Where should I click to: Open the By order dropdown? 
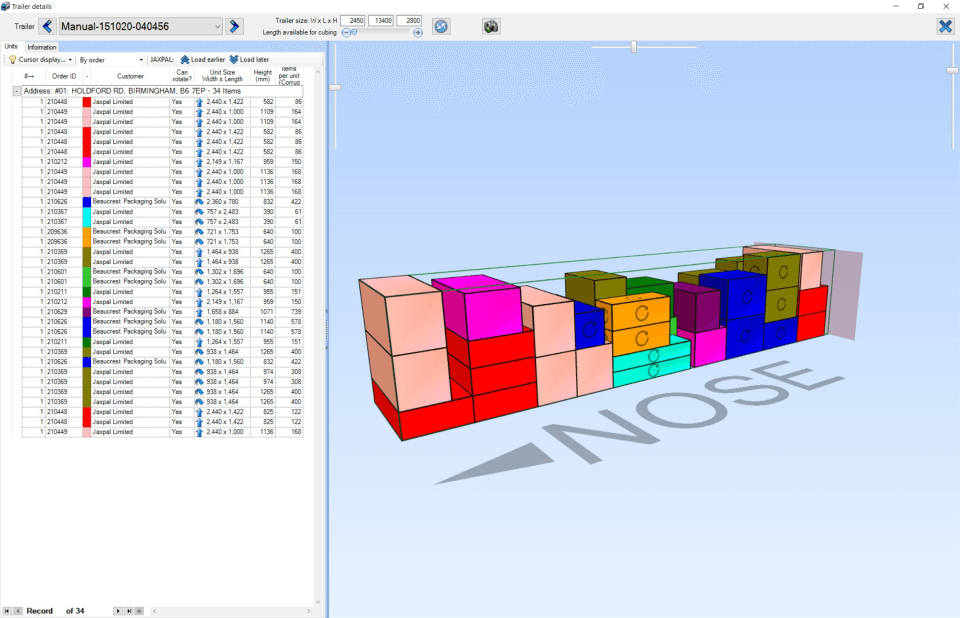click(111, 59)
